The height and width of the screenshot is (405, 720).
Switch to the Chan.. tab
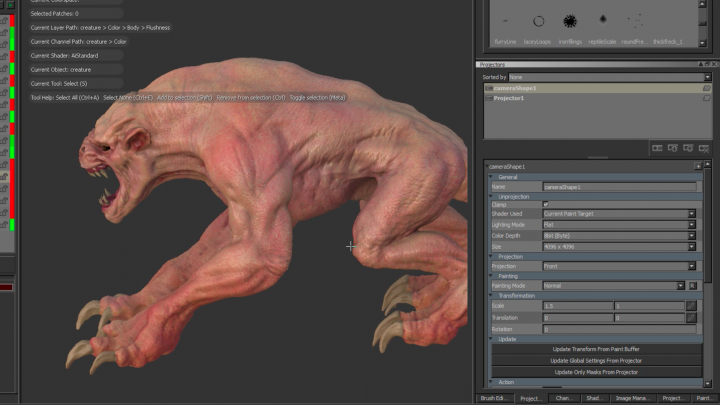click(x=564, y=398)
